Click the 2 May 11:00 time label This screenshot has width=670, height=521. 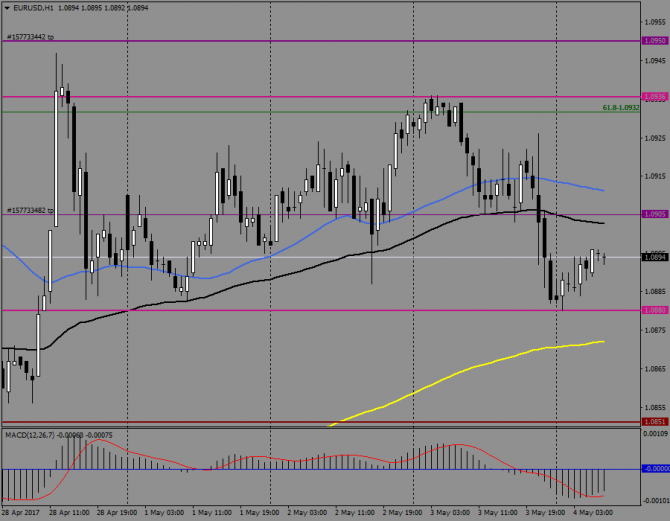(355, 512)
